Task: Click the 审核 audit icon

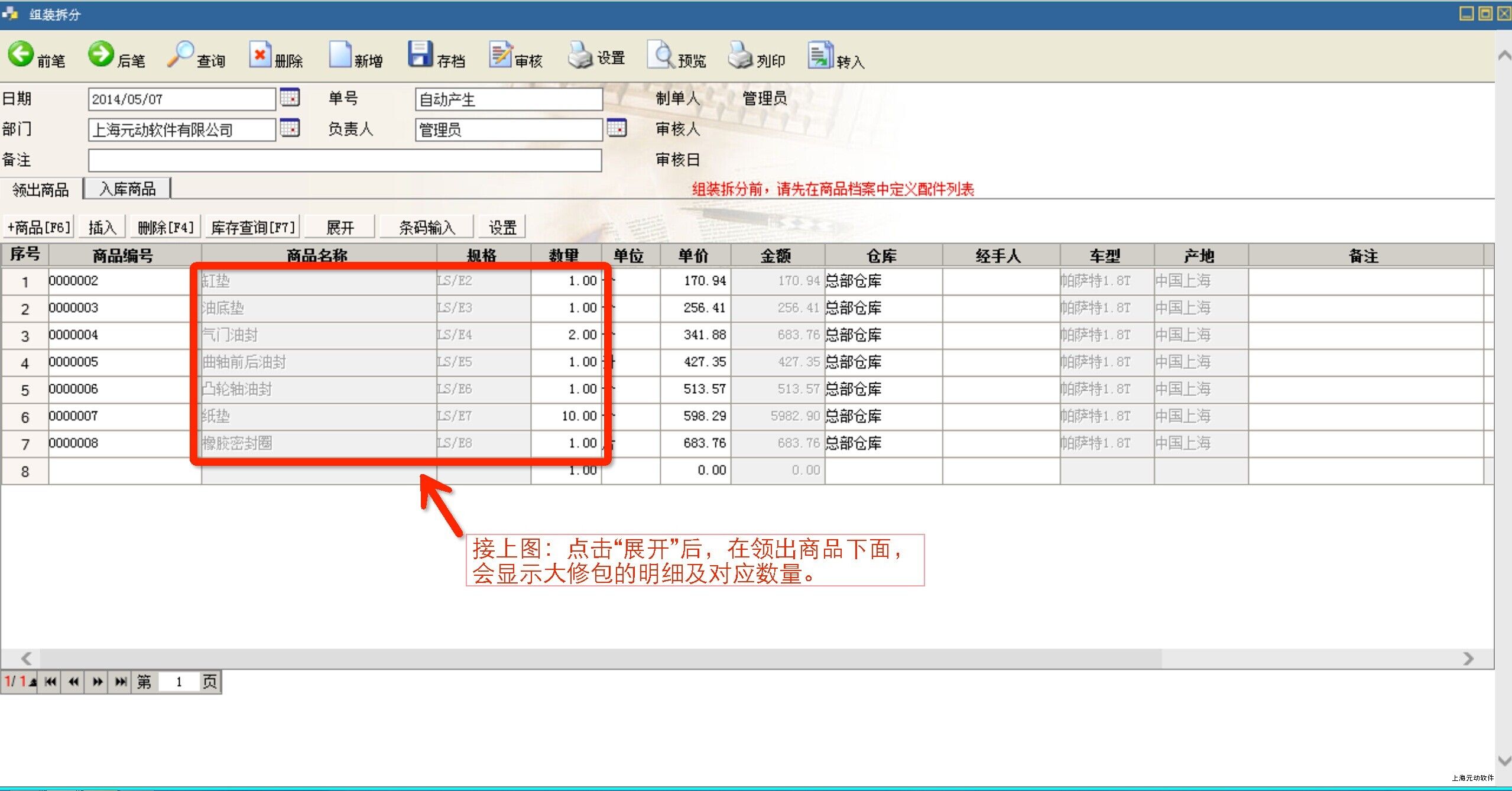Action: (500, 55)
